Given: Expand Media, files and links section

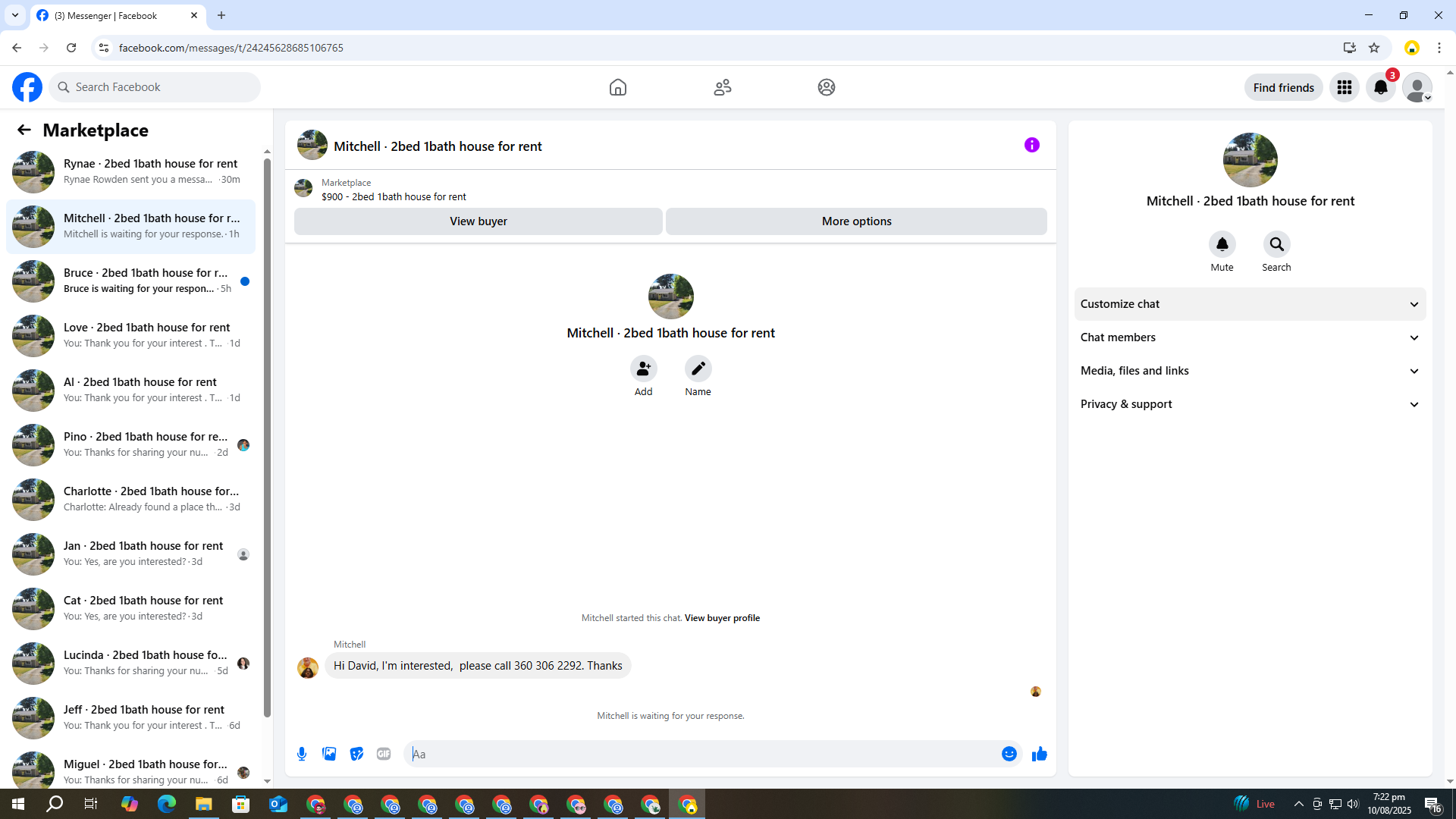Looking at the screenshot, I should (1250, 371).
